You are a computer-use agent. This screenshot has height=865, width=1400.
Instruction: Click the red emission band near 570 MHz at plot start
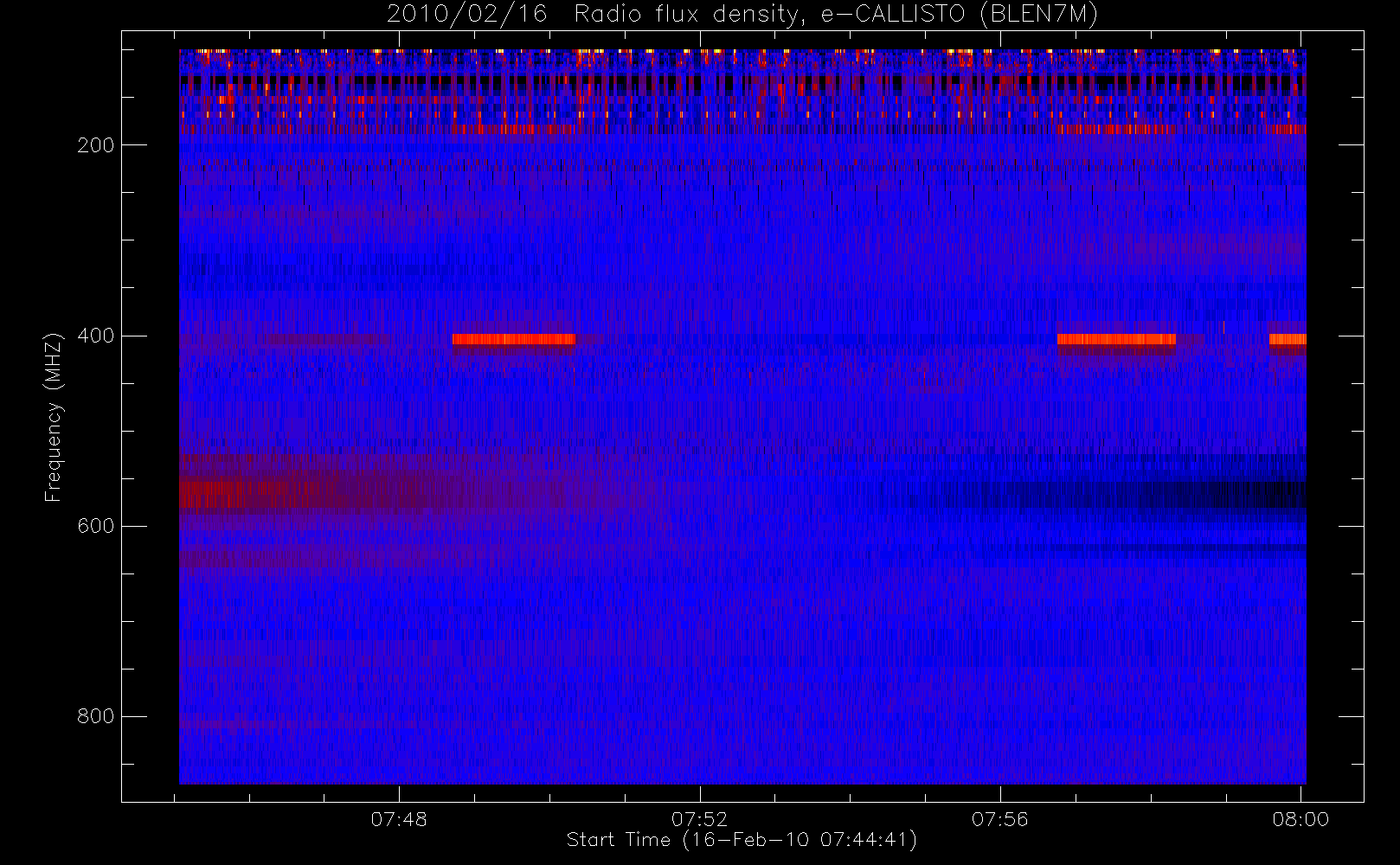pyautogui.click(x=251, y=496)
